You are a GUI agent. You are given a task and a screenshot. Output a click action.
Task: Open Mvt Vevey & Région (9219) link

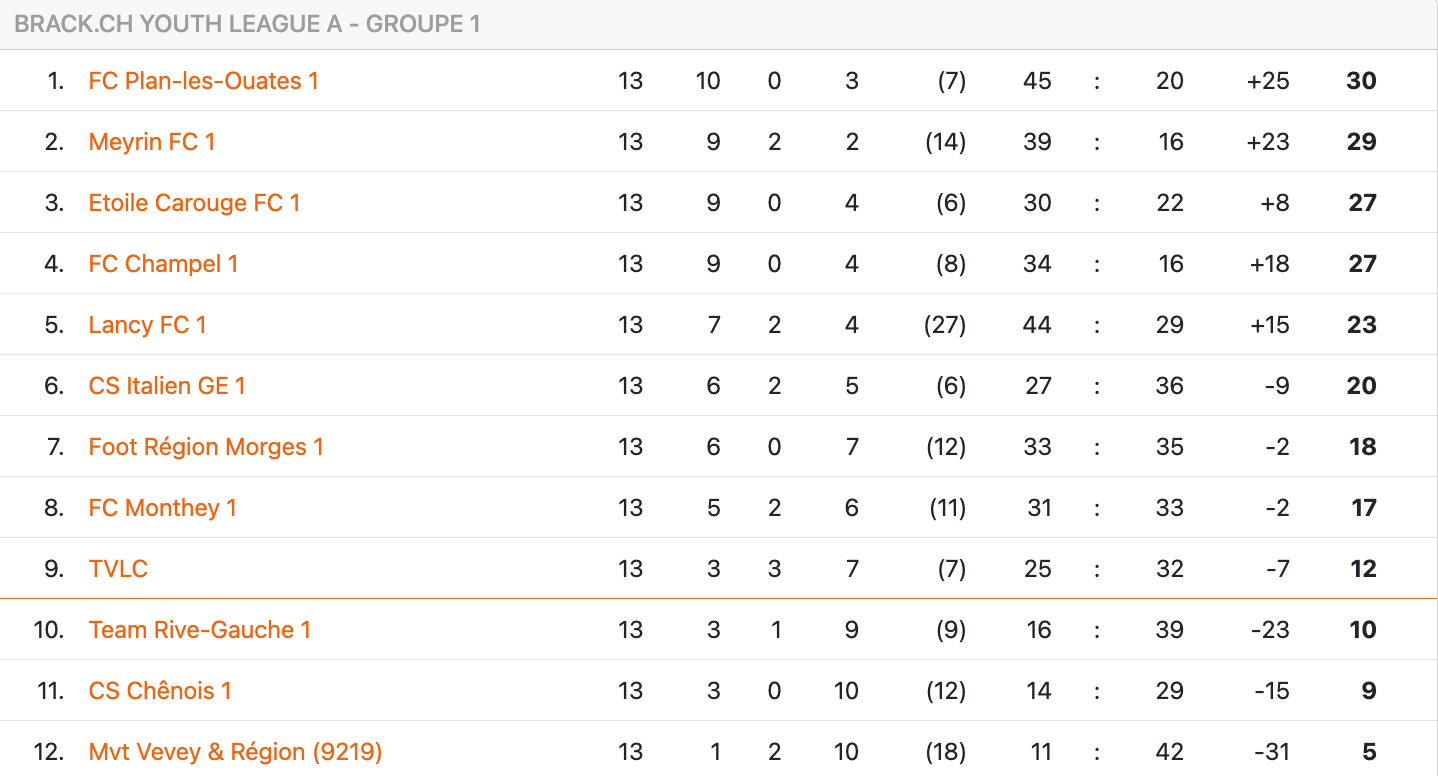point(235,752)
